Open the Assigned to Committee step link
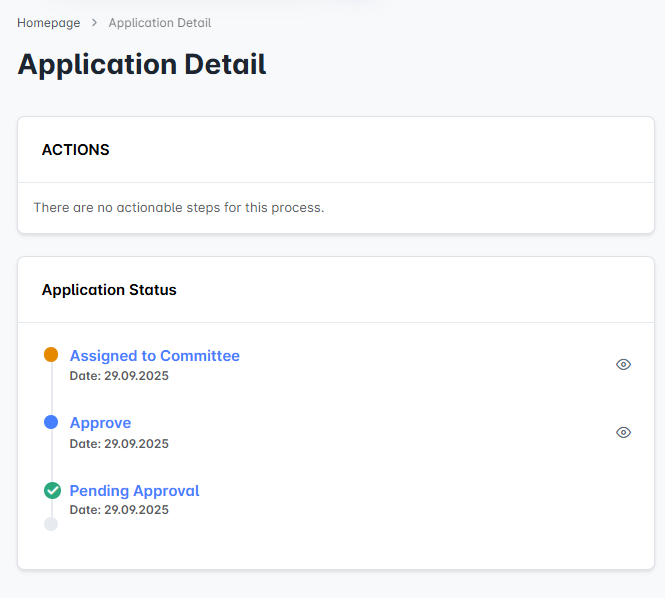This screenshot has width=665, height=598. 154,356
